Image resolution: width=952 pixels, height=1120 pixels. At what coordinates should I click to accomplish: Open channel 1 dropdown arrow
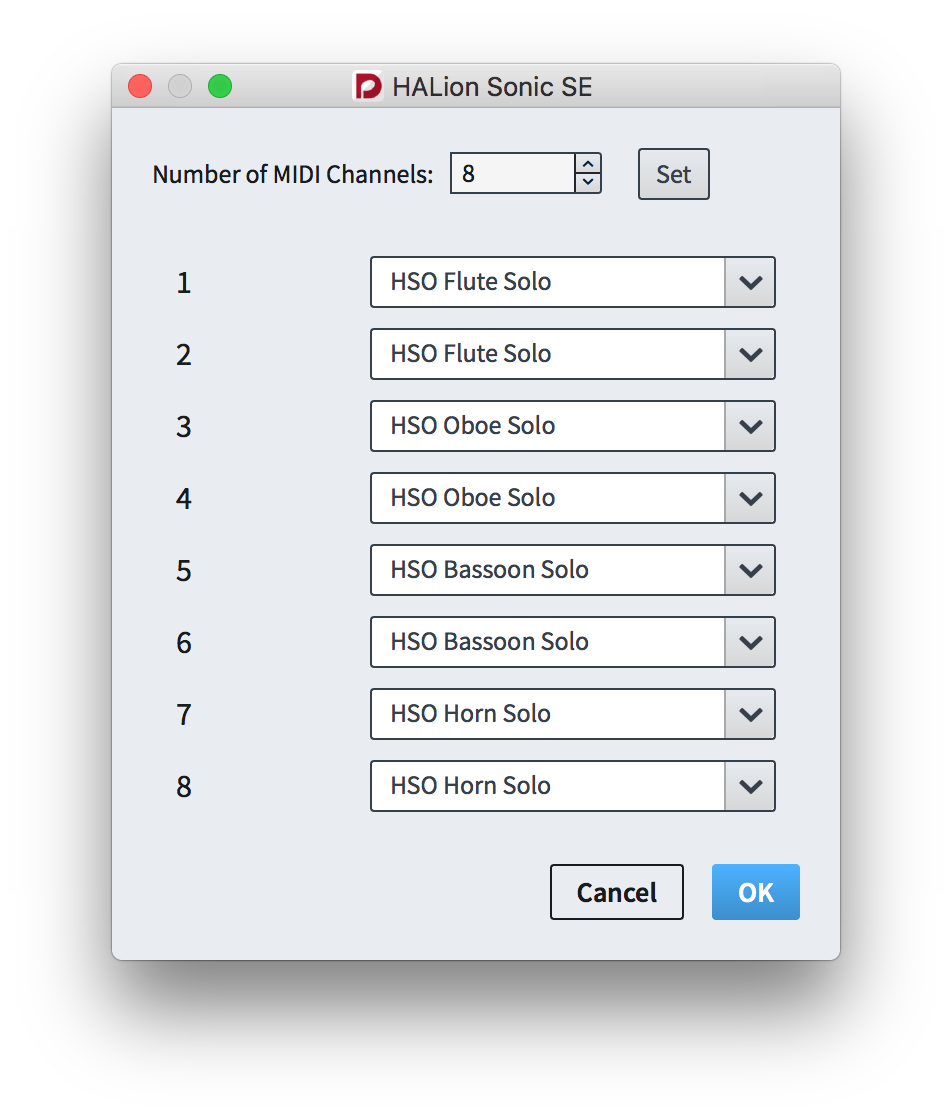pyautogui.click(x=750, y=282)
